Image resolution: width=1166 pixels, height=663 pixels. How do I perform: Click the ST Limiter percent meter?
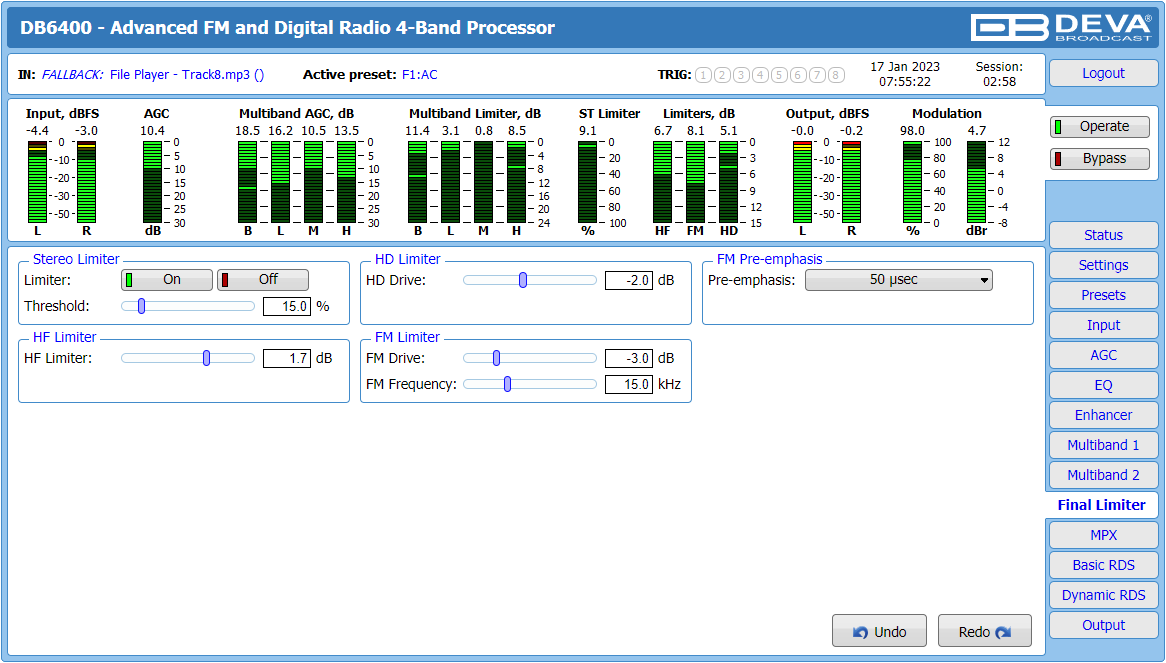pos(587,182)
